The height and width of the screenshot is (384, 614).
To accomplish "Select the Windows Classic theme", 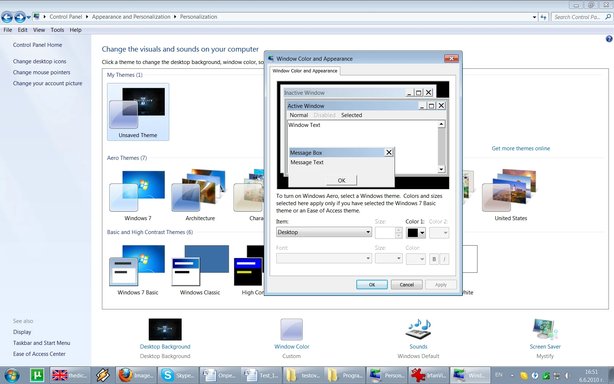I will tap(200, 270).
